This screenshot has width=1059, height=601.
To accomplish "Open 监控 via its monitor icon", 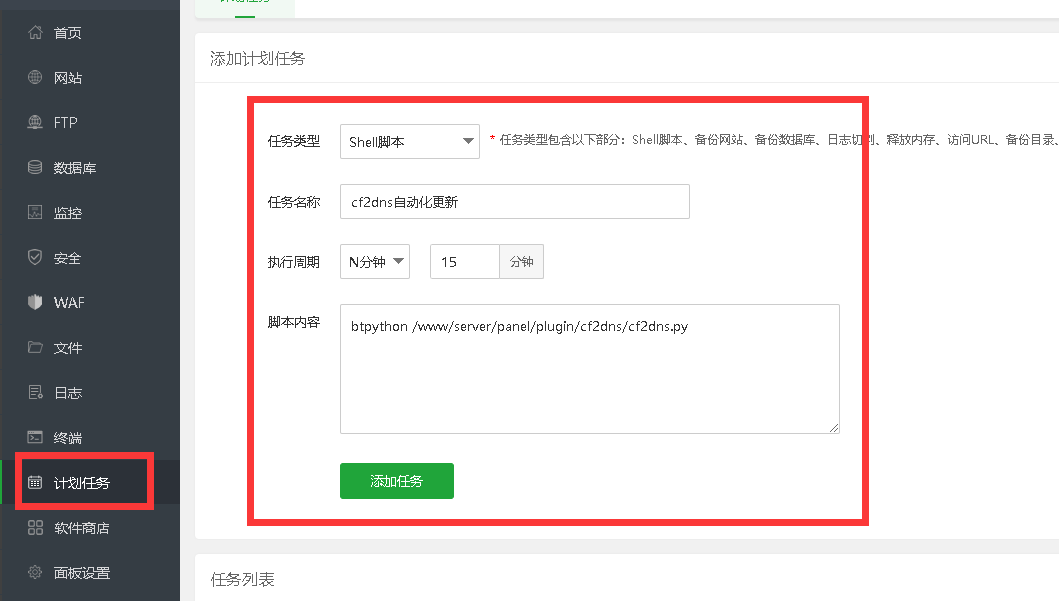I will click(x=35, y=213).
